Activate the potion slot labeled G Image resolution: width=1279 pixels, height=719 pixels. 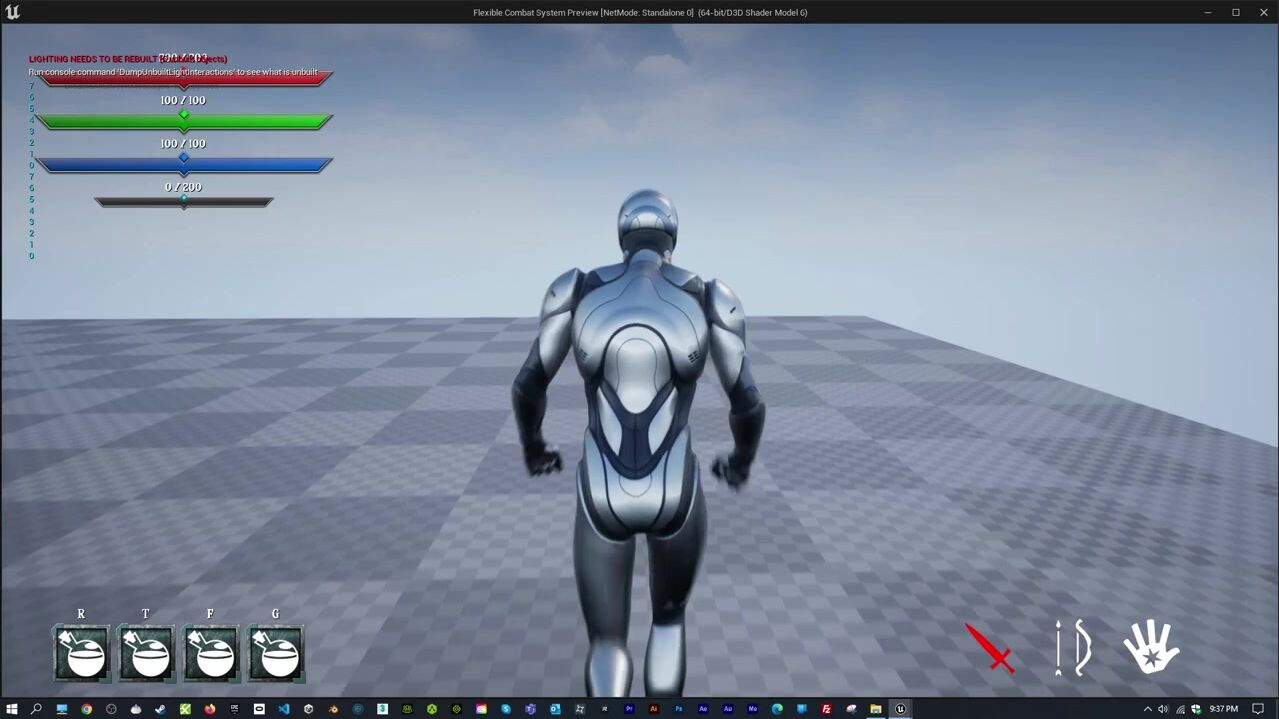tap(276, 653)
